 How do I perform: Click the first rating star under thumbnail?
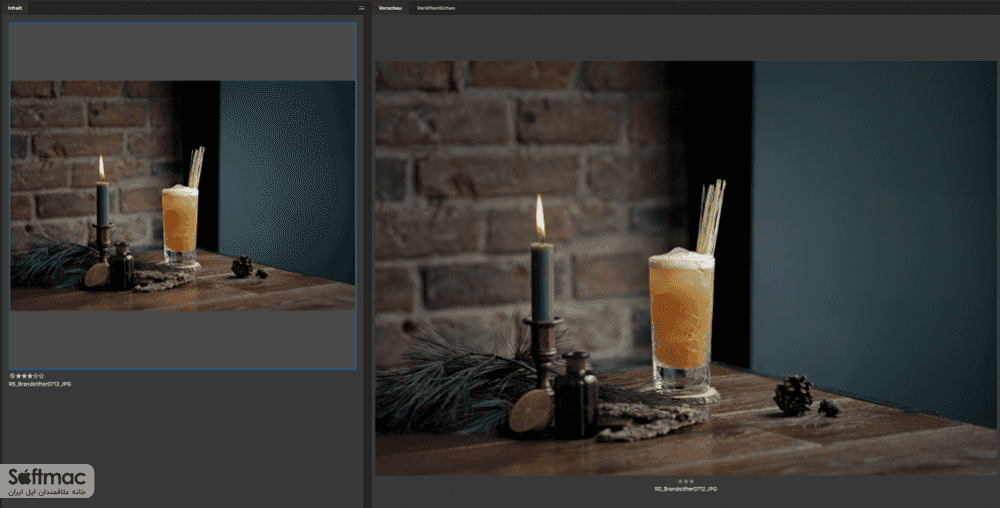pyautogui.click(x=18, y=376)
